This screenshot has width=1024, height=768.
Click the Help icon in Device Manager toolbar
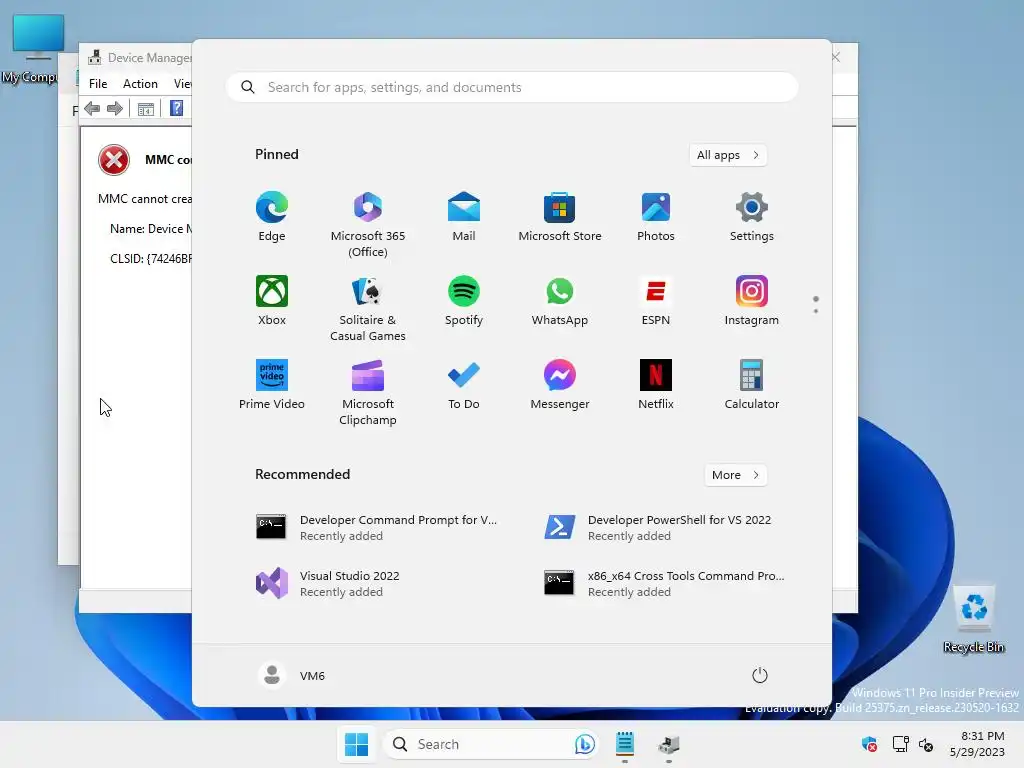[176, 108]
